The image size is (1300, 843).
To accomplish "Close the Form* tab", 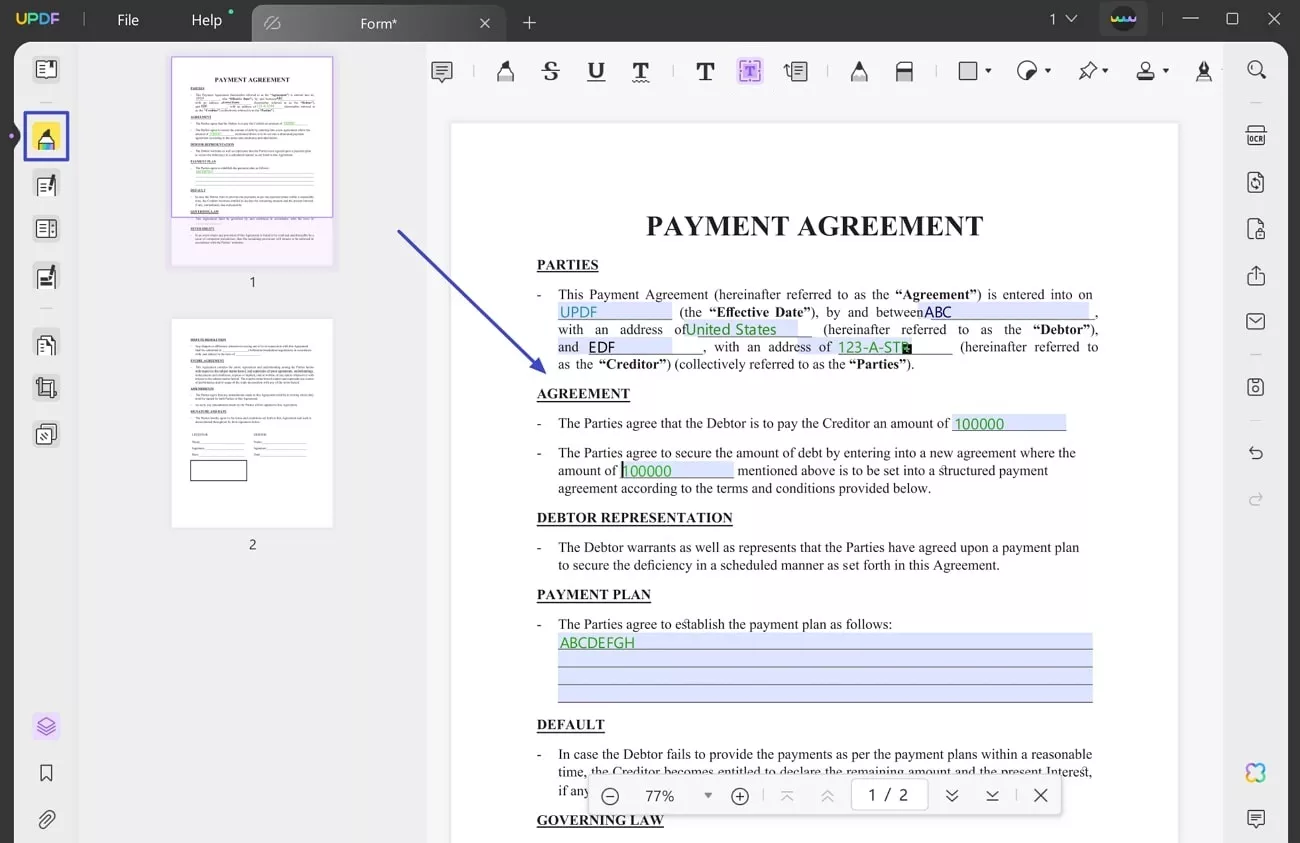I will coord(485,23).
